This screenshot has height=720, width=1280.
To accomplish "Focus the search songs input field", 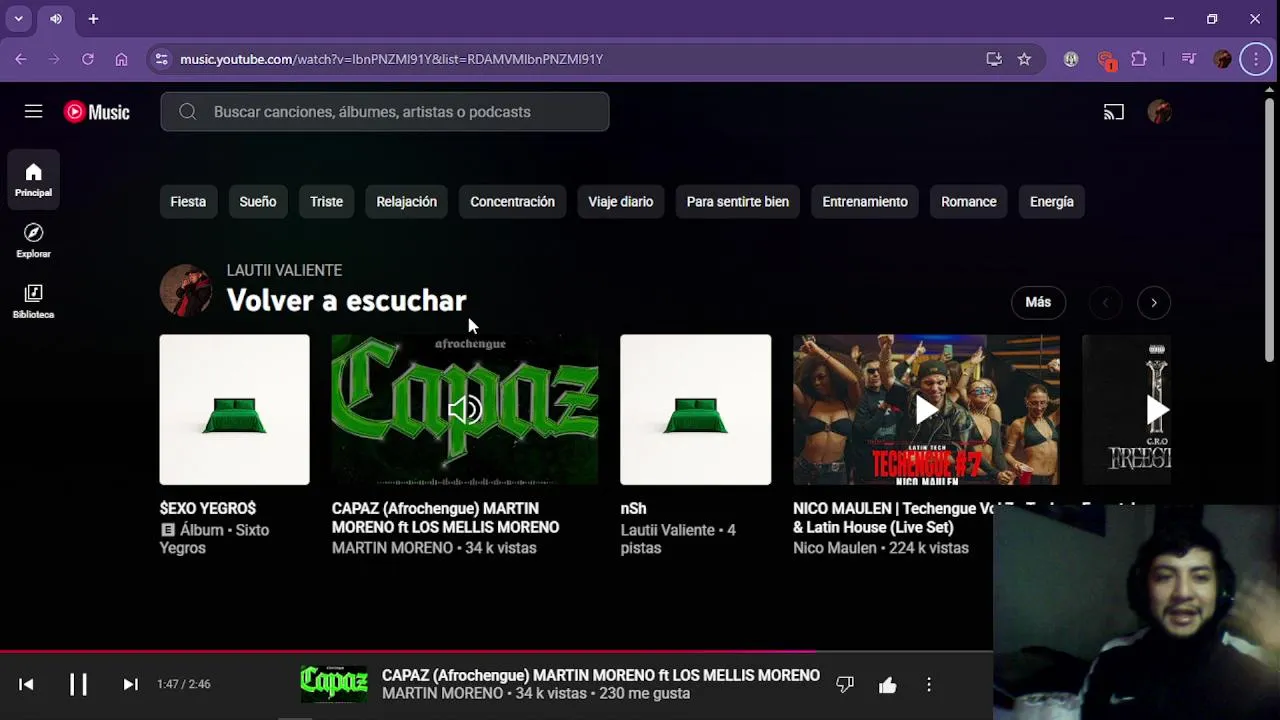I will [385, 112].
